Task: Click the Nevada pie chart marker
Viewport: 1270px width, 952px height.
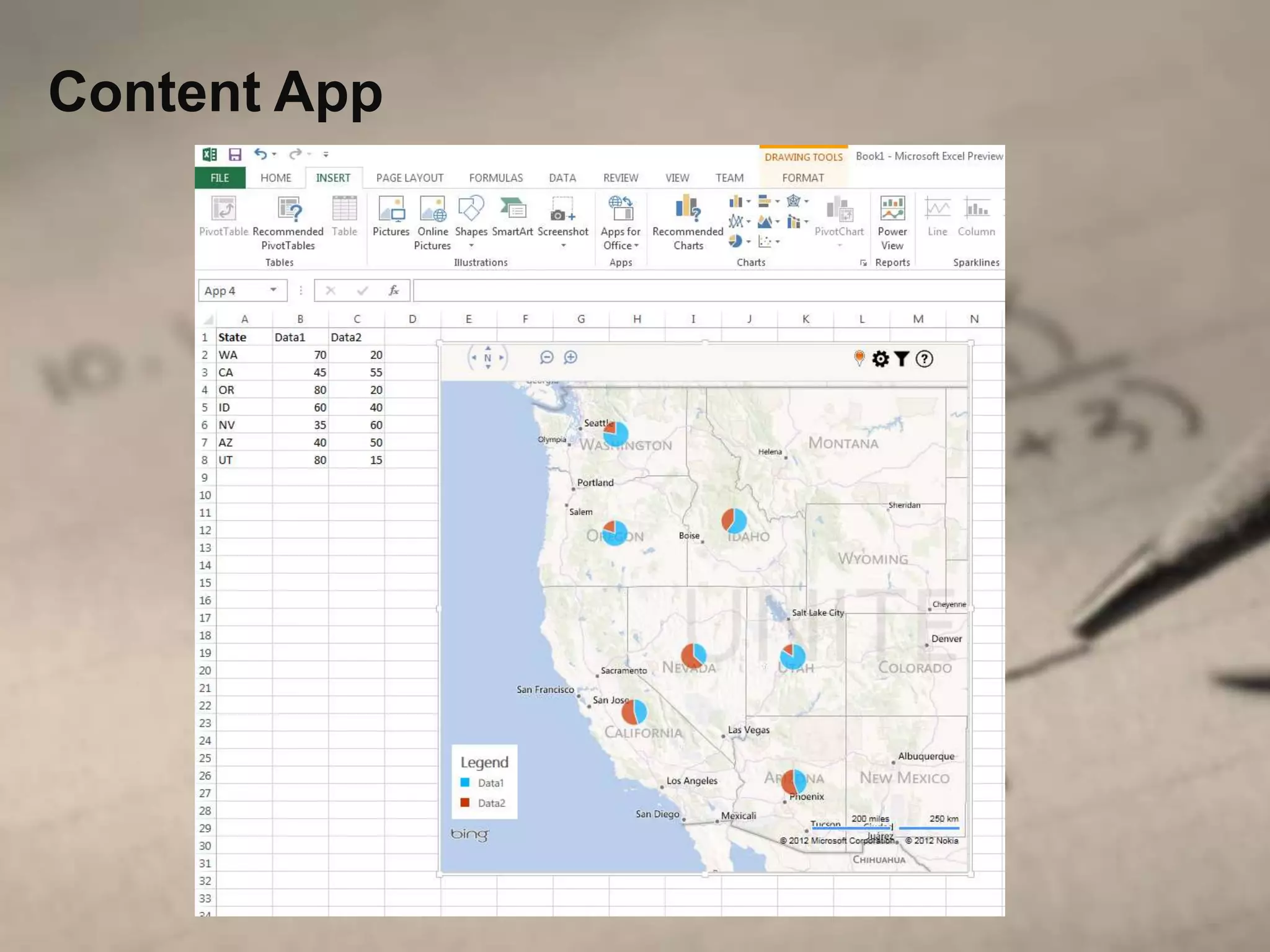Action: [x=693, y=655]
